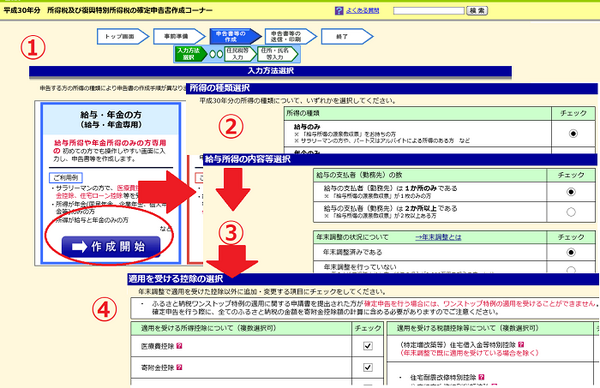Select 給与の支払者 2か所以上 radio
This screenshot has width=600, height=388.
[x=571, y=212]
